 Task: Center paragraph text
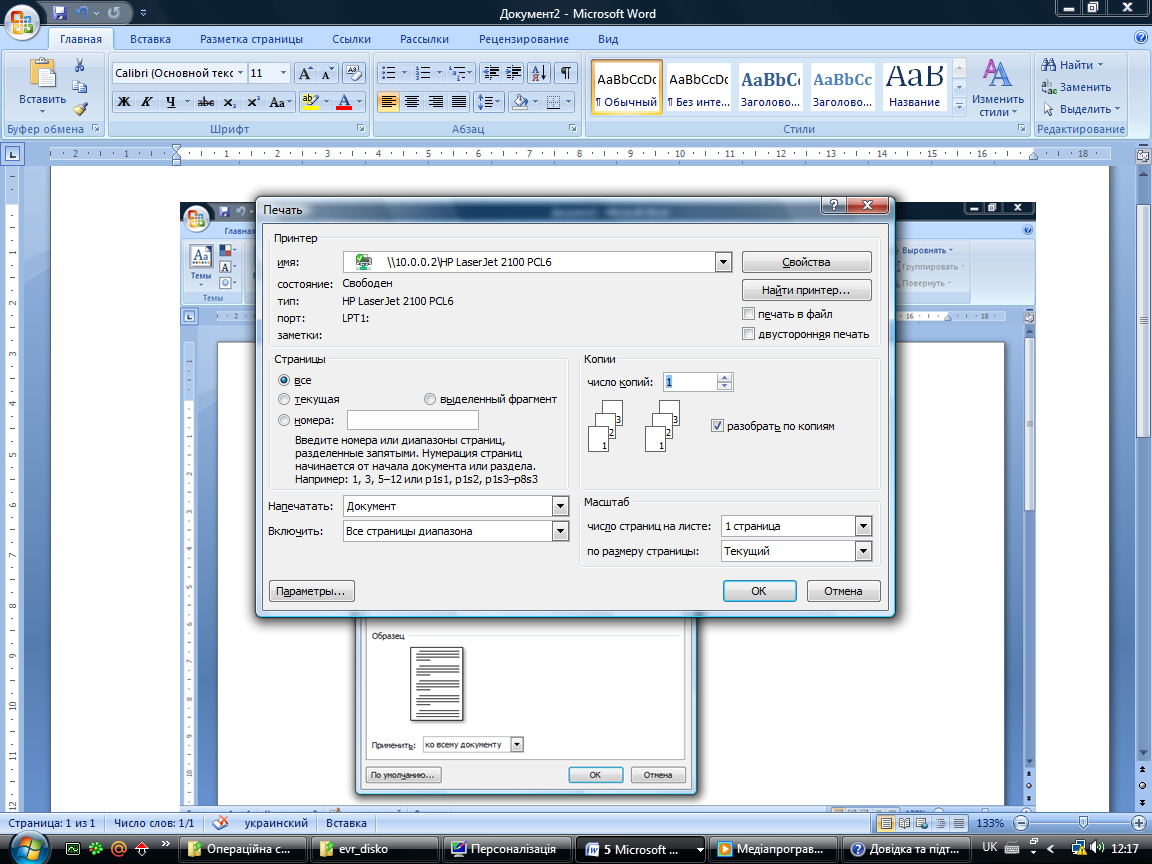412,101
